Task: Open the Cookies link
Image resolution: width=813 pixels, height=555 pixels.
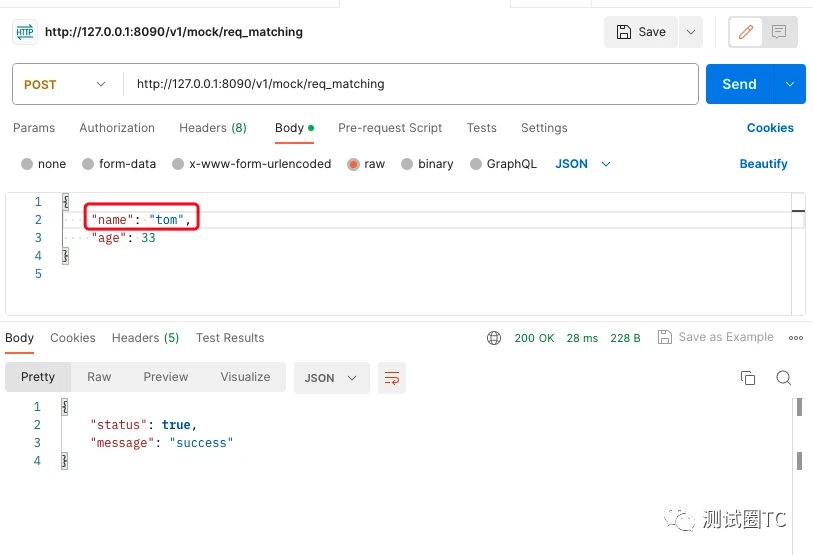Action: 770,128
